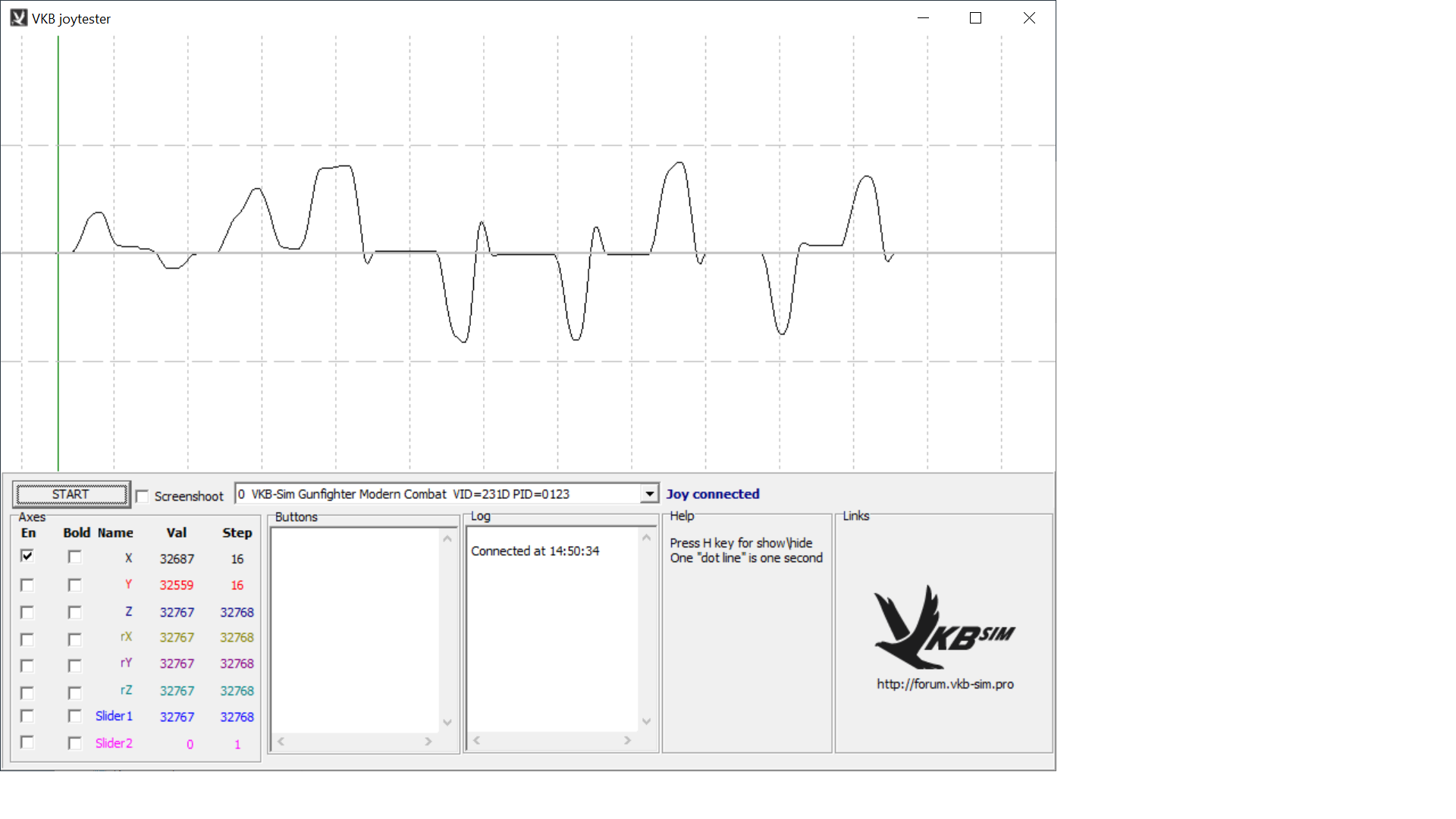Click 'Press H key for show\hide' help text
This screenshot has width=1456, height=819.
741,543
